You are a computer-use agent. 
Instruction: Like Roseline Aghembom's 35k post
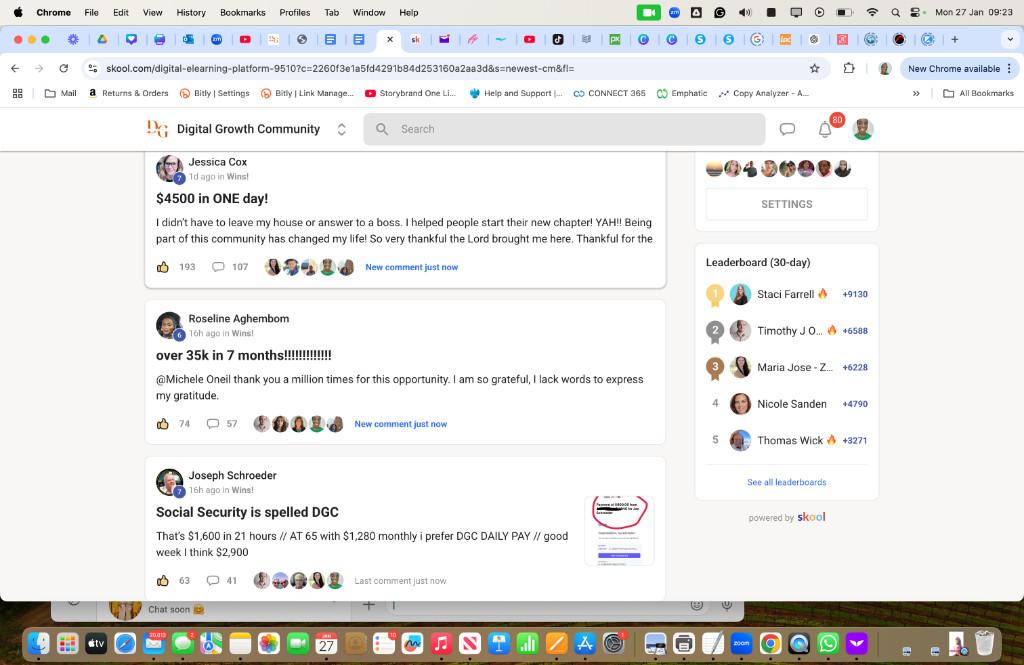click(163, 423)
